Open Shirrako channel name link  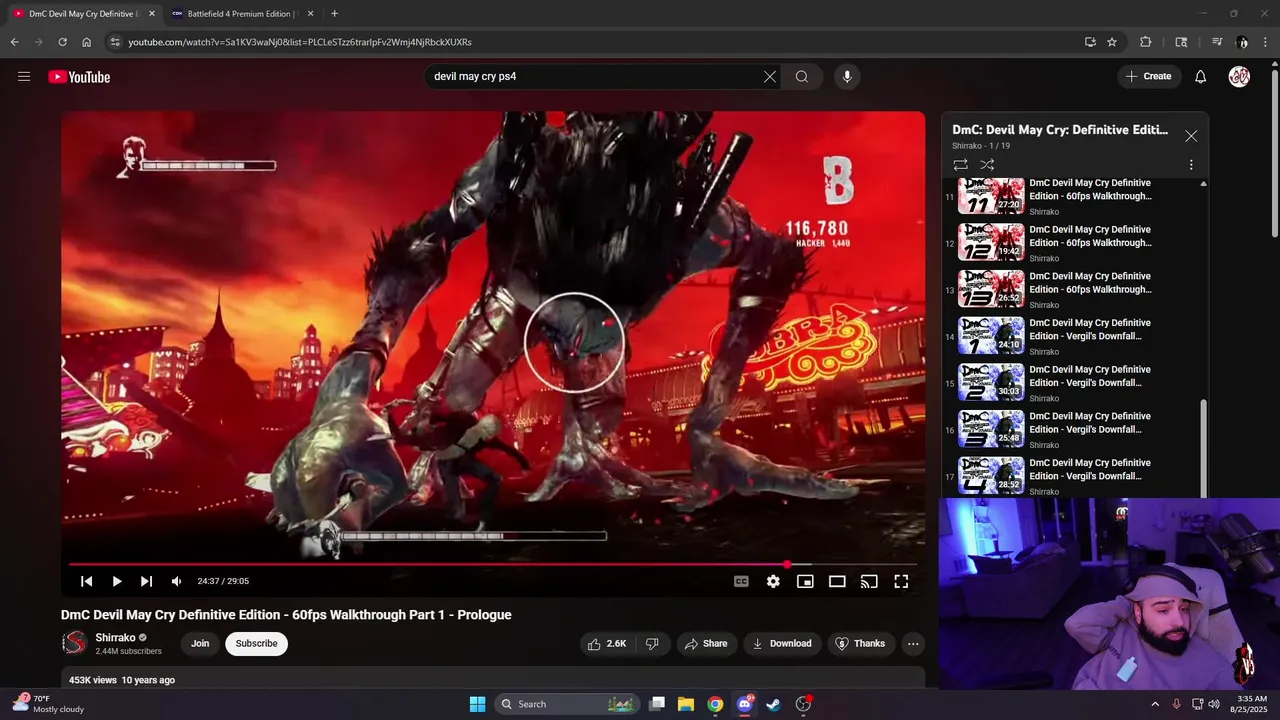115,637
